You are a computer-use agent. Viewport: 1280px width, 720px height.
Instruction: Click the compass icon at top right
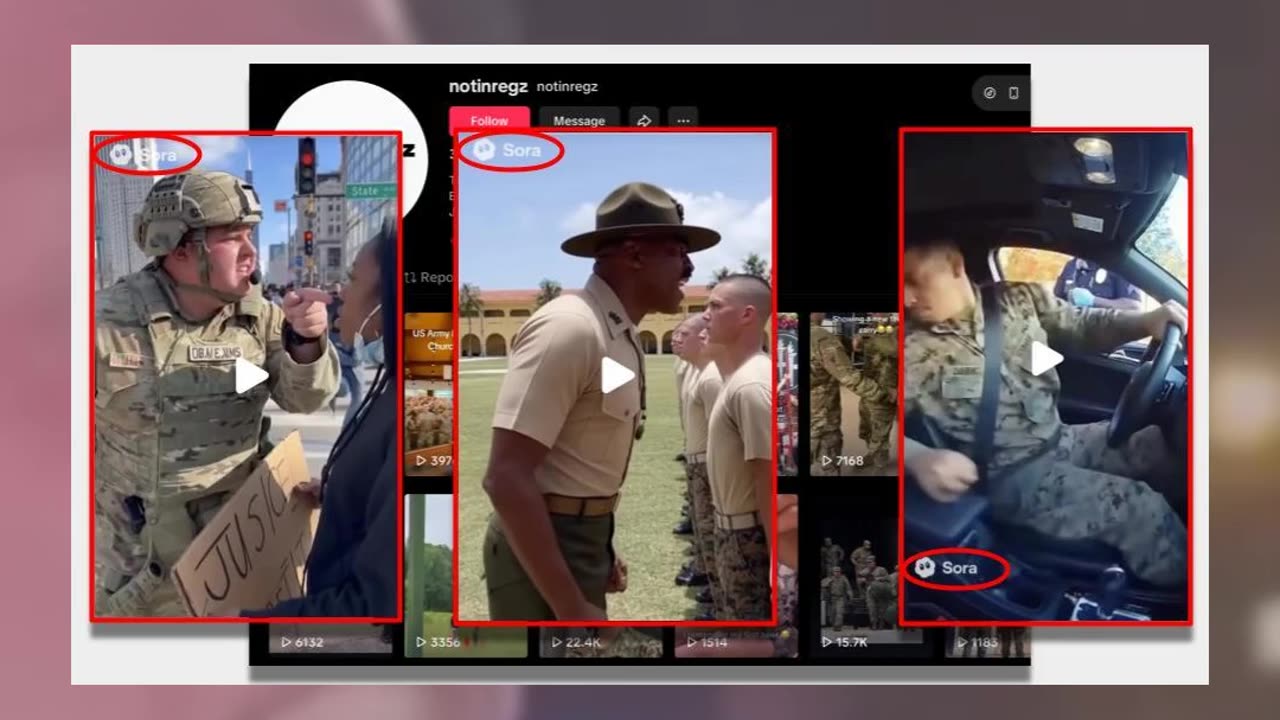pos(990,93)
